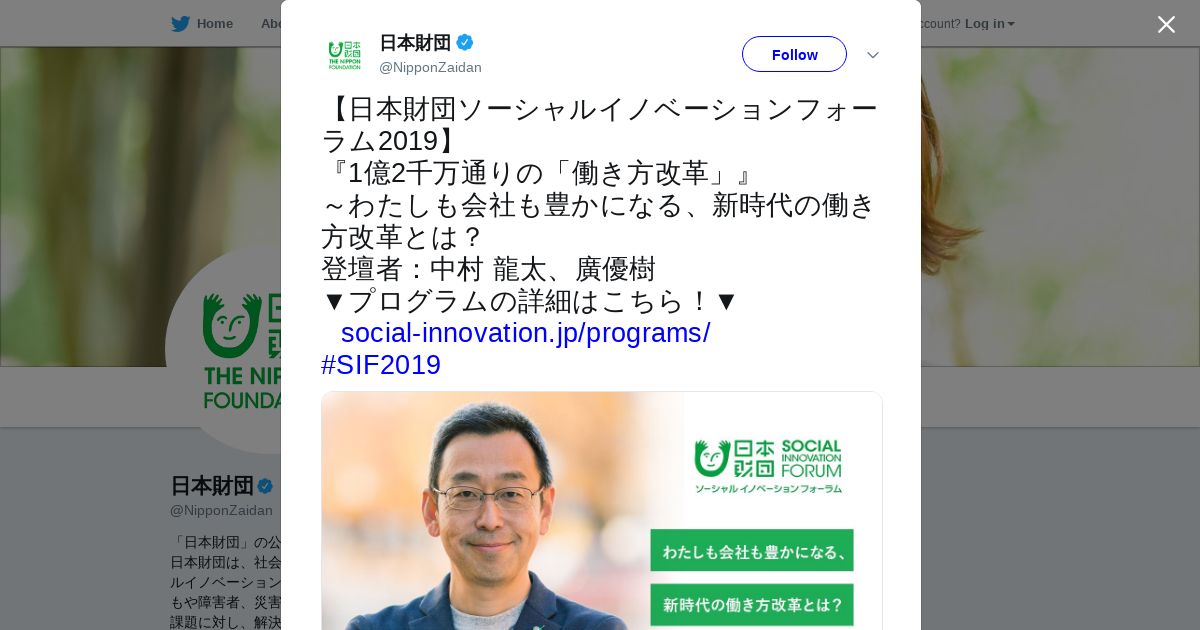This screenshot has width=1200, height=630.
Task: Click the 日本財団 author name in tweet
Action: [415, 42]
